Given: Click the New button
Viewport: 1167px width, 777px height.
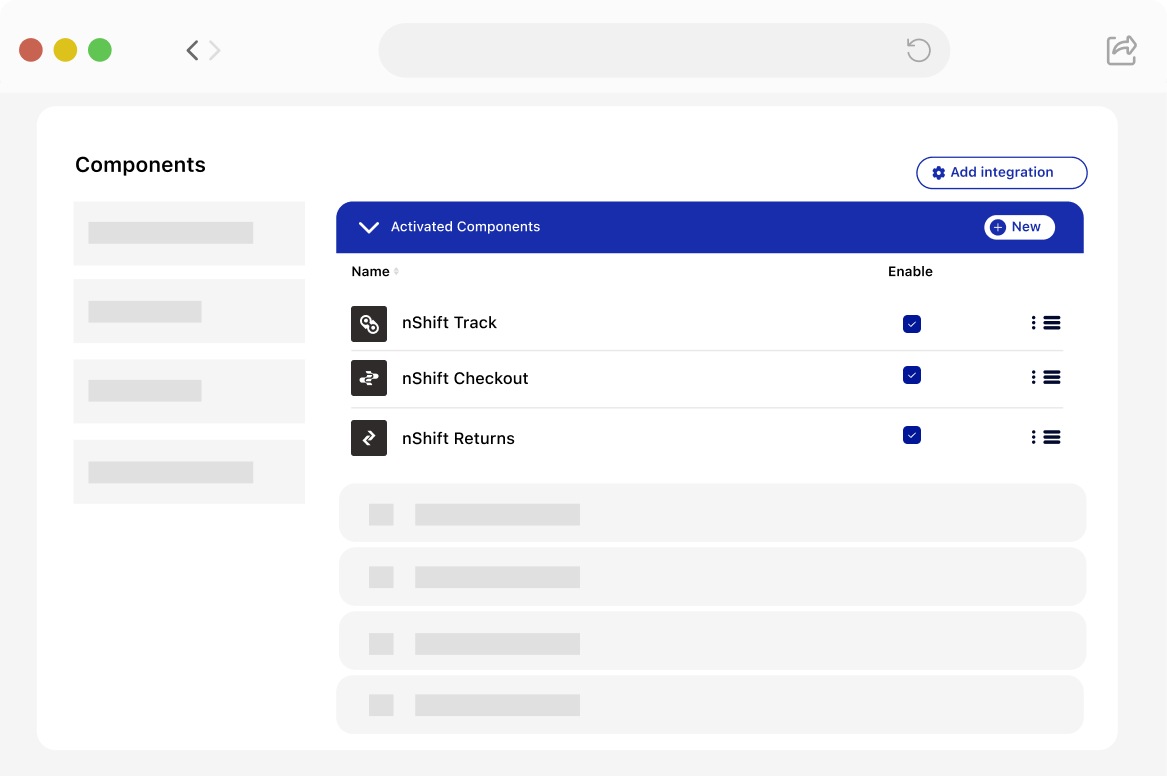Looking at the screenshot, I should point(1018,227).
